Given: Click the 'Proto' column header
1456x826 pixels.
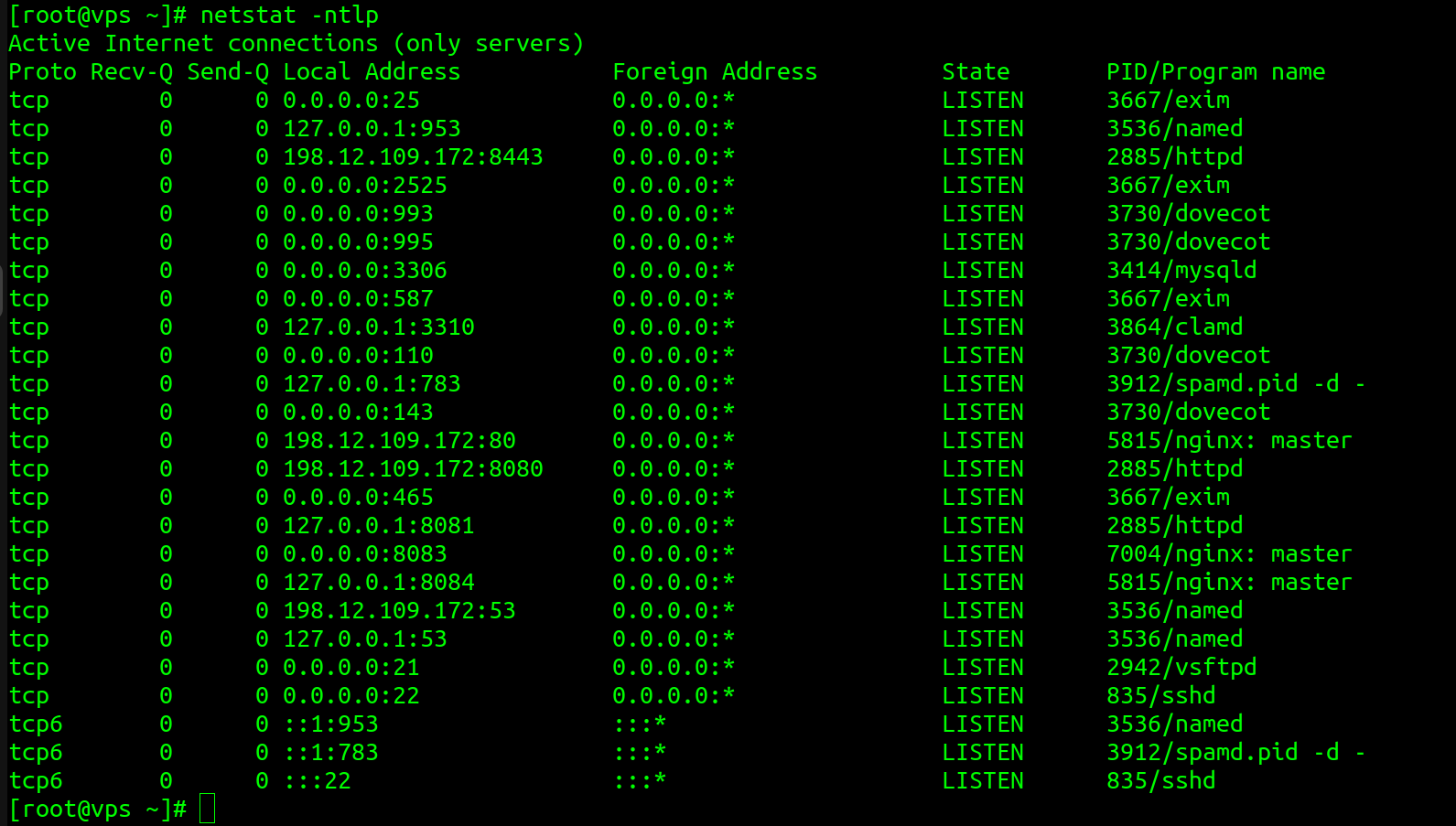Looking at the screenshot, I should 42,72.
